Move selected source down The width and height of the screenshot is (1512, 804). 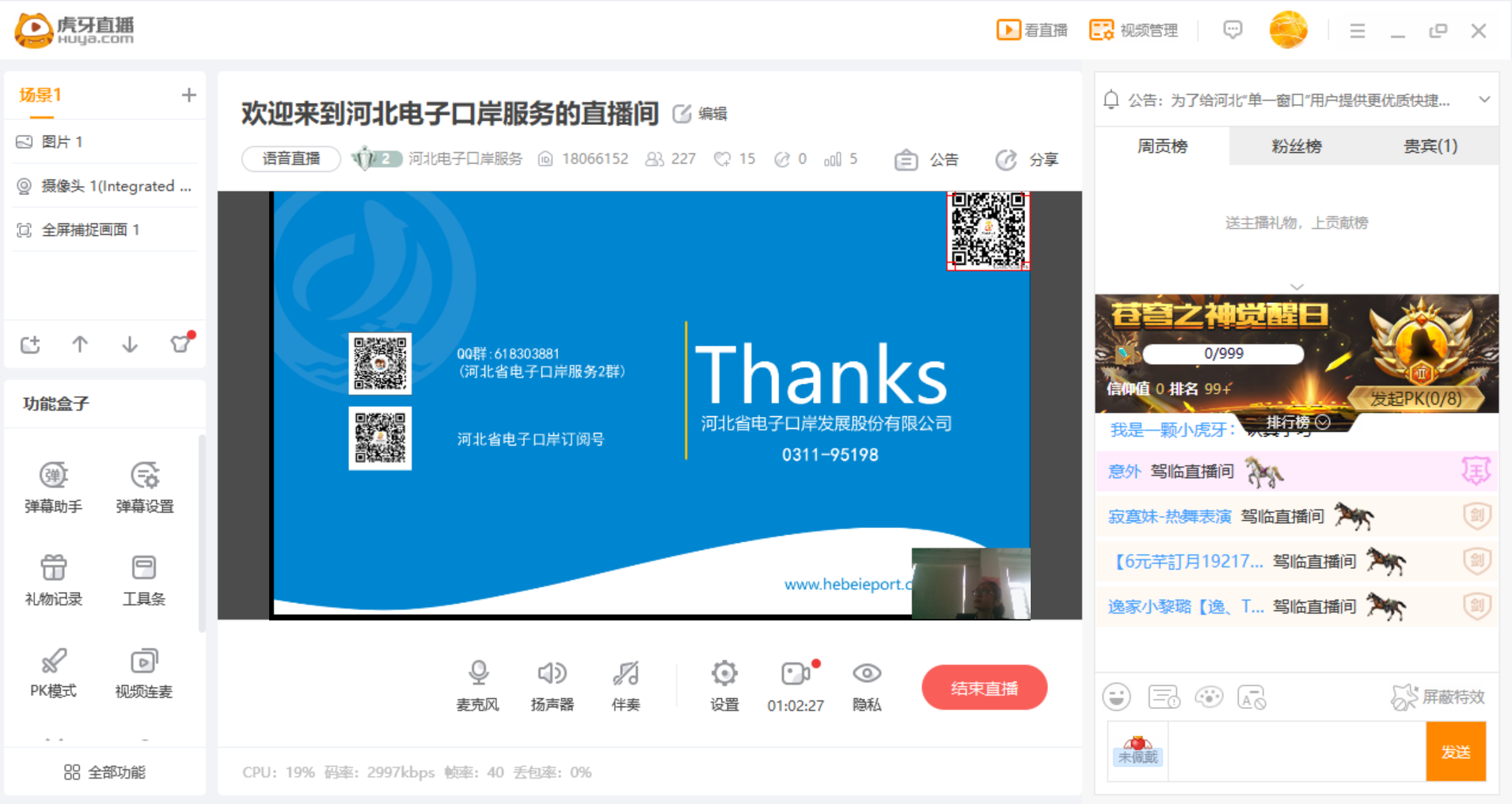pyautogui.click(x=130, y=344)
